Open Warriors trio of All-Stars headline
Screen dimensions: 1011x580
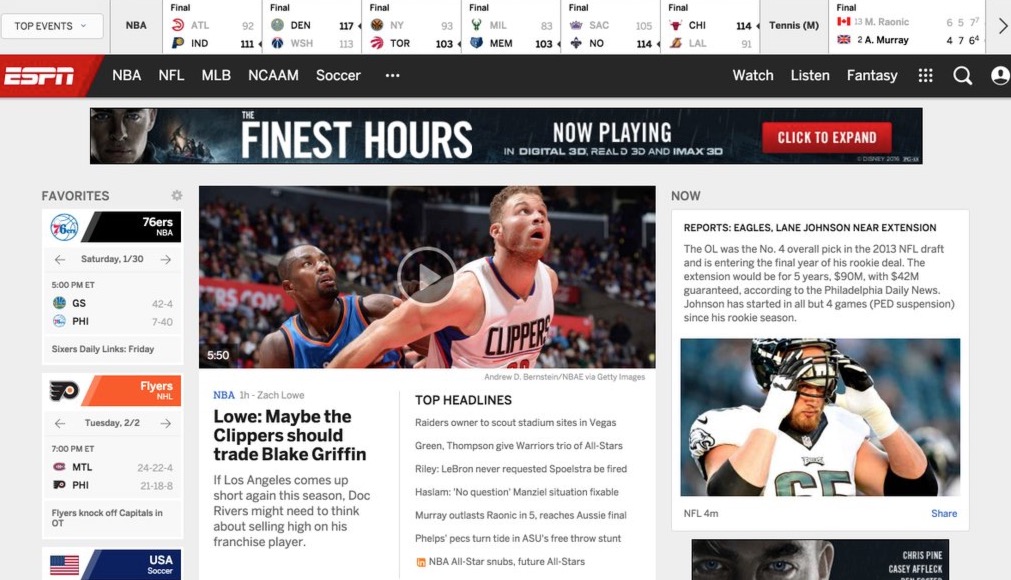point(518,446)
